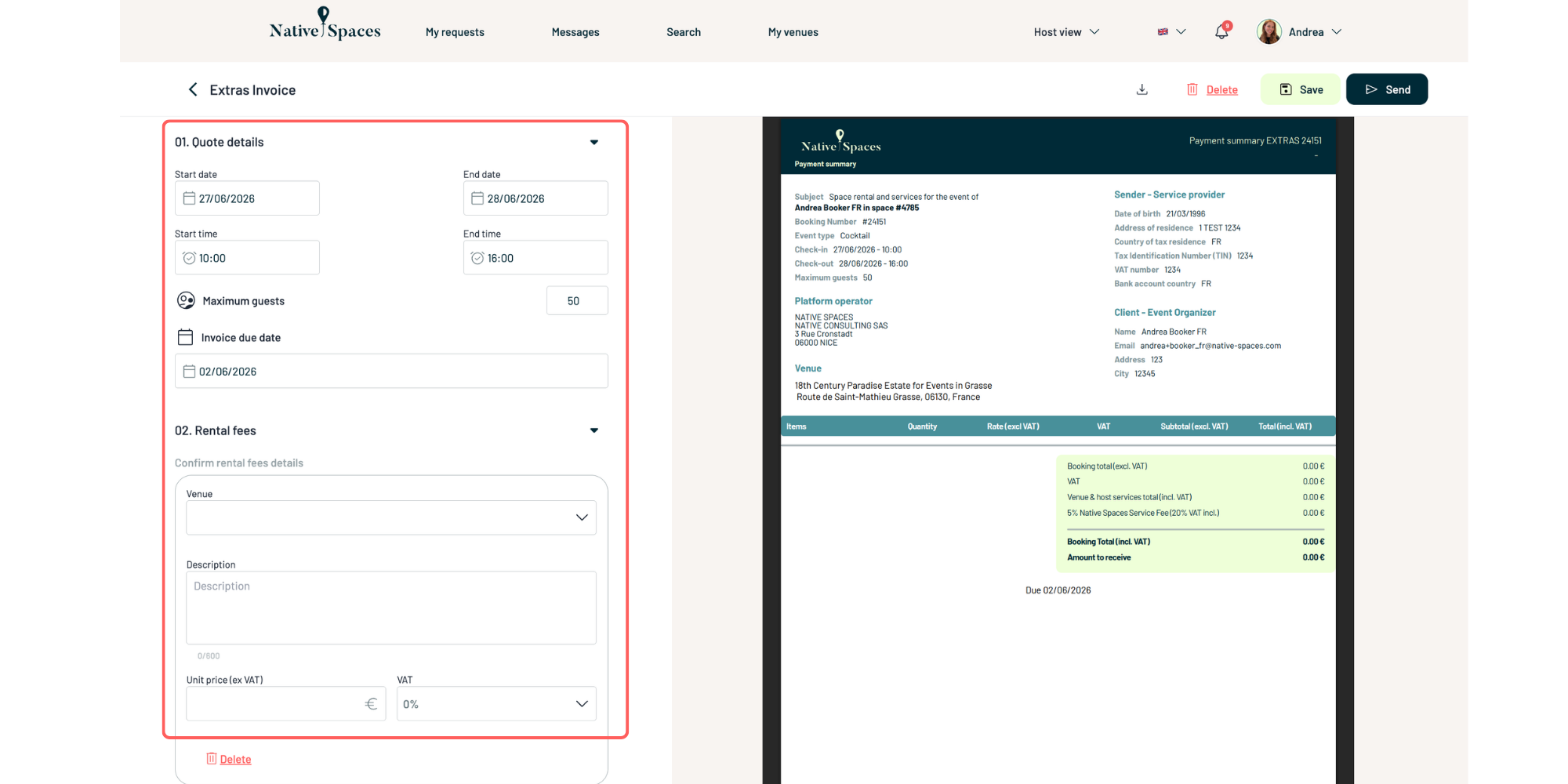This screenshot has width=1568, height=784.
Task: Open the VAT percentage dropdown
Action: (496, 704)
